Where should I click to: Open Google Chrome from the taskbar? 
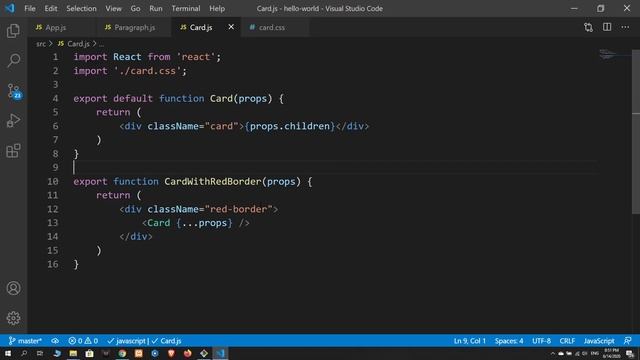(x=122, y=353)
